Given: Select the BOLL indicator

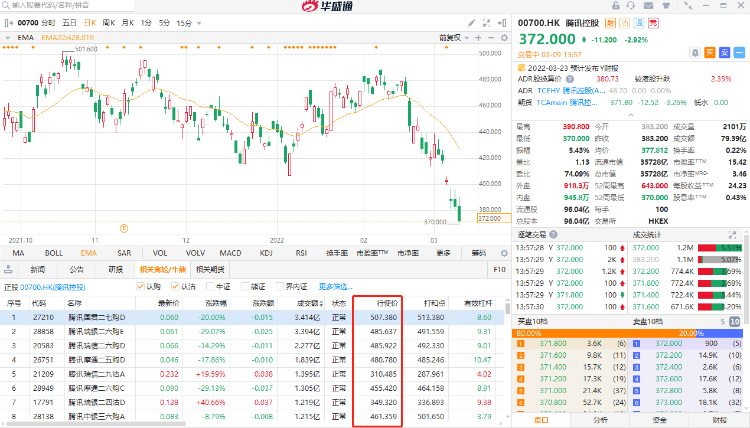Looking at the screenshot, I should click(54, 253).
